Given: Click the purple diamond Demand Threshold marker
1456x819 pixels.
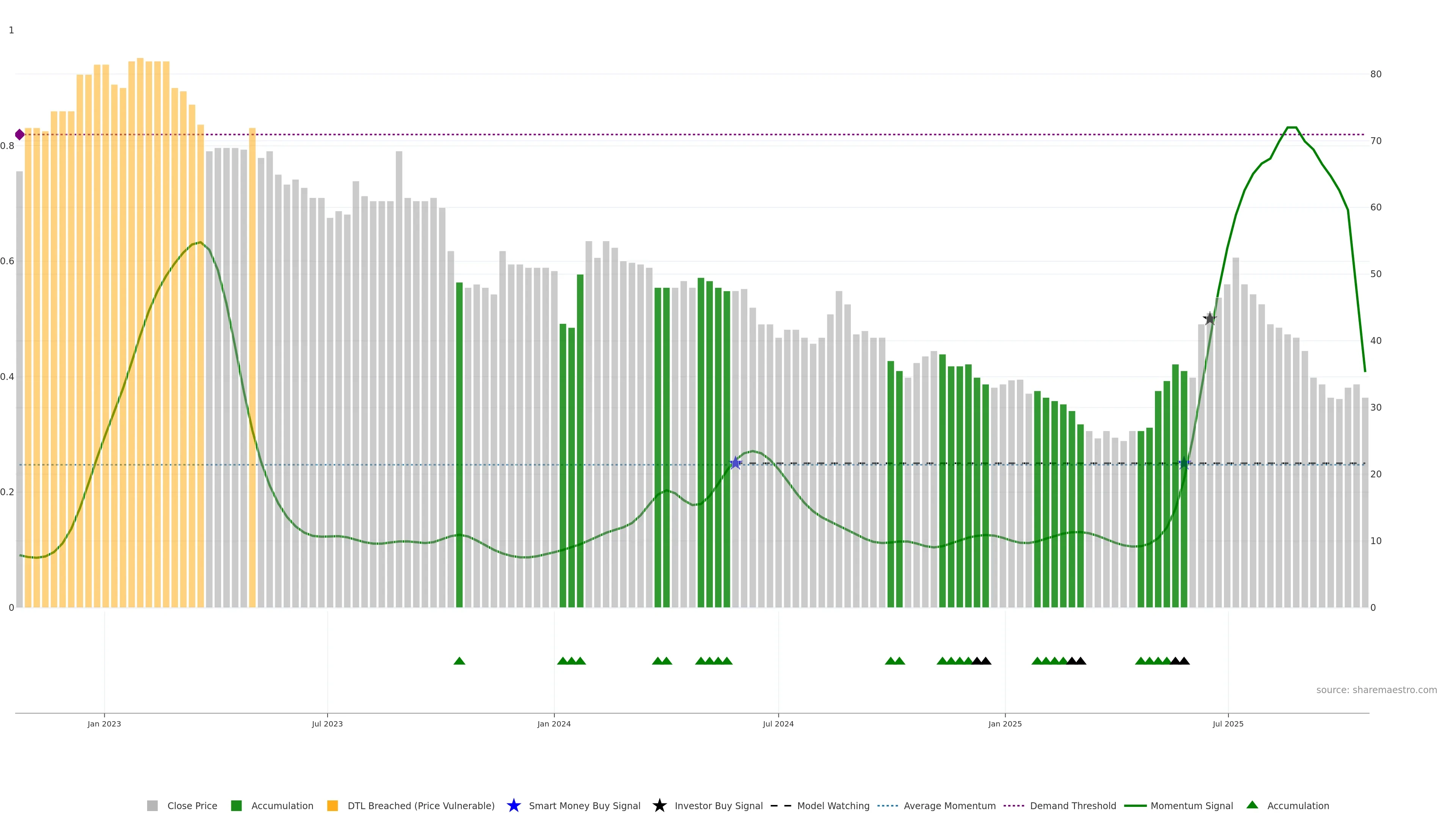Looking at the screenshot, I should pyautogui.click(x=20, y=135).
